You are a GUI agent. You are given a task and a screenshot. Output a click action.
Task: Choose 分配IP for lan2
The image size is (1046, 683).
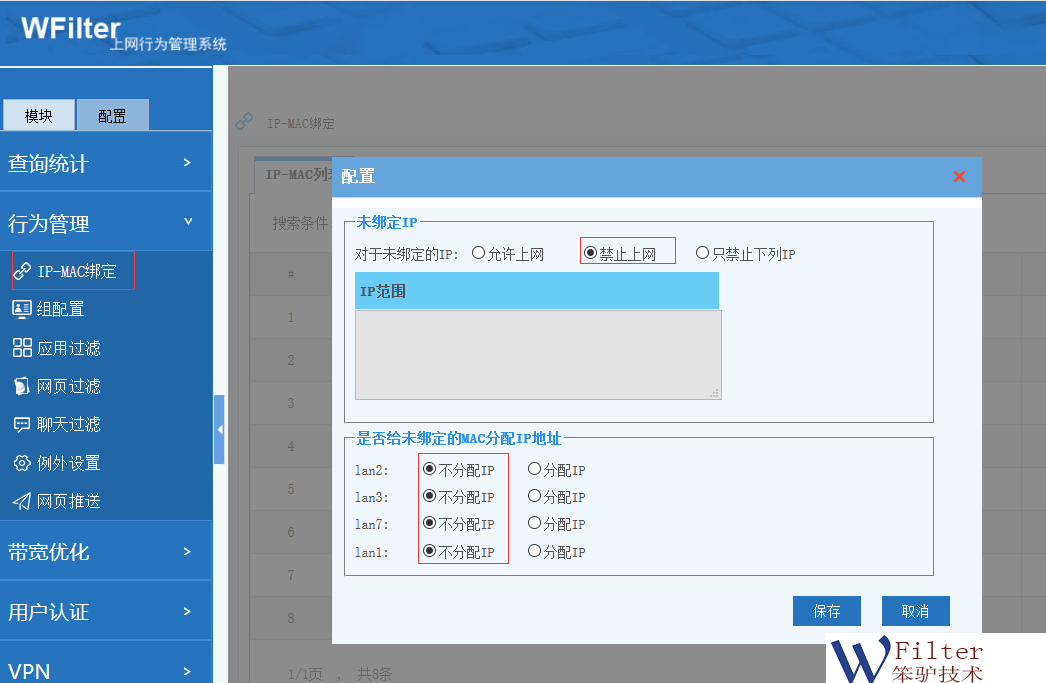[x=535, y=469]
